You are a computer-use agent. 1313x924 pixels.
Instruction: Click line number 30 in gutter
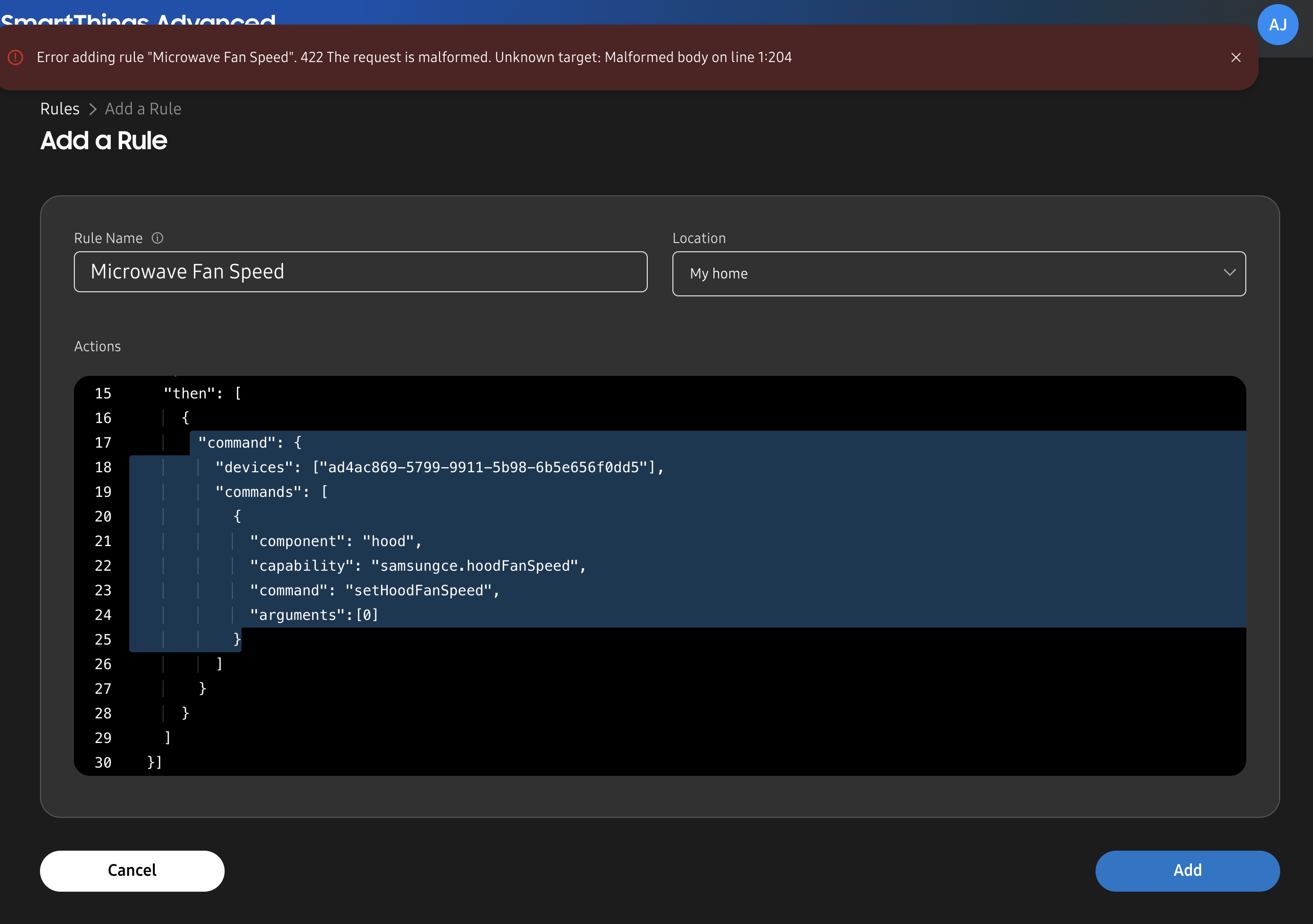(x=103, y=762)
